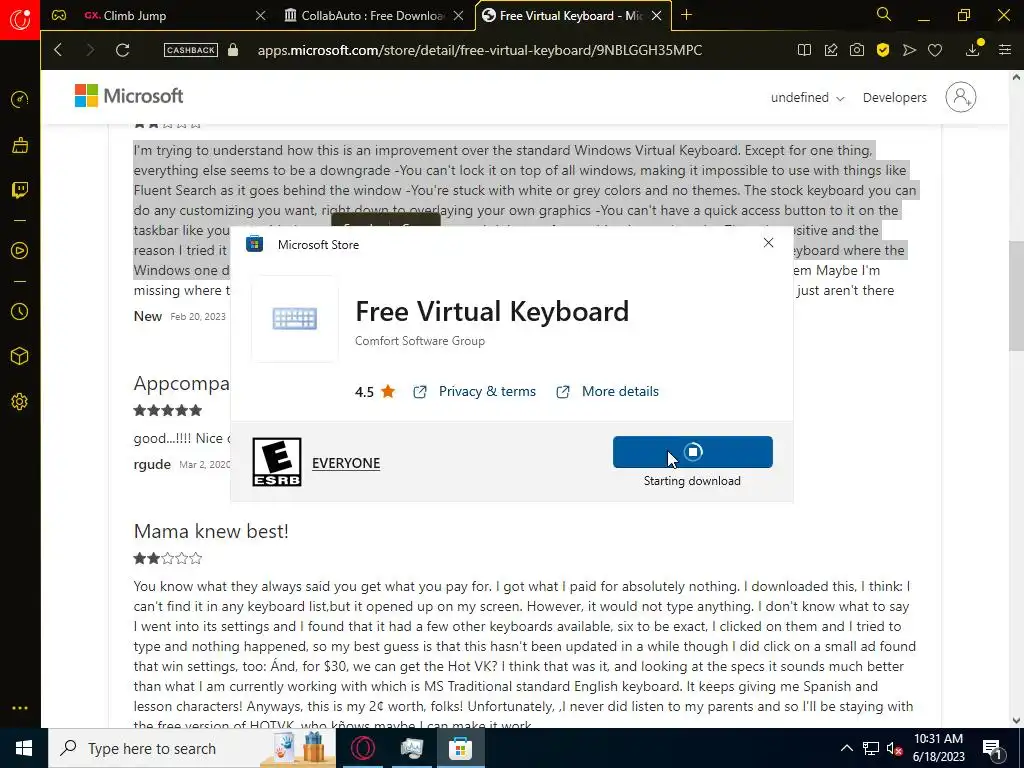The image size is (1024, 768).
Task: Open ad blocker shield icon
Action: click(883, 50)
